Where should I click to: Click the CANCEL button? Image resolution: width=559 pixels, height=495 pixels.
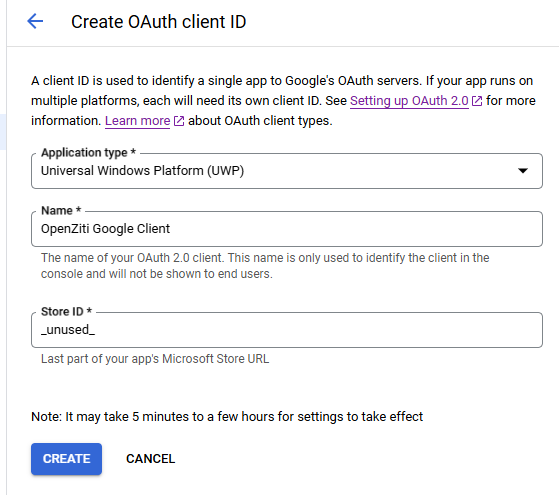tap(150, 459)
